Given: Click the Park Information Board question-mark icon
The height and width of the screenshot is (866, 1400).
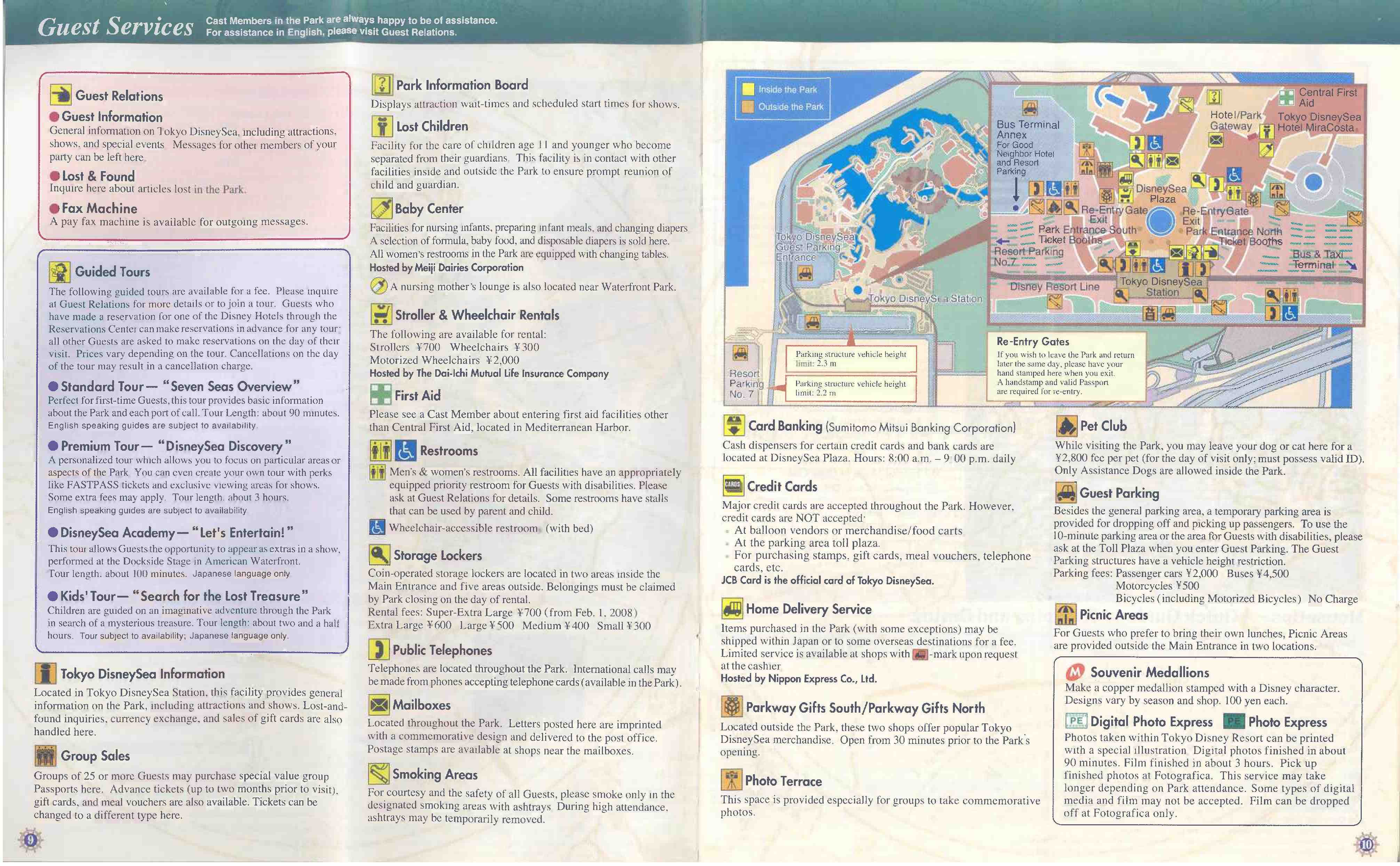Looking at the screenshot, I should tap(382, 85).
